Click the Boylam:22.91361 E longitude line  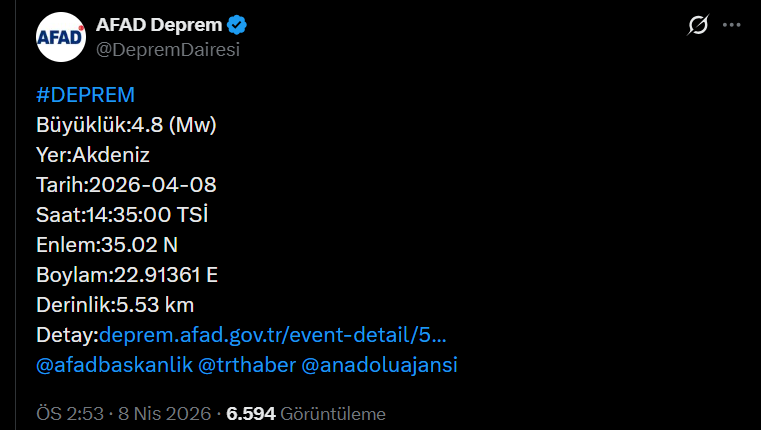click(127, 275)
